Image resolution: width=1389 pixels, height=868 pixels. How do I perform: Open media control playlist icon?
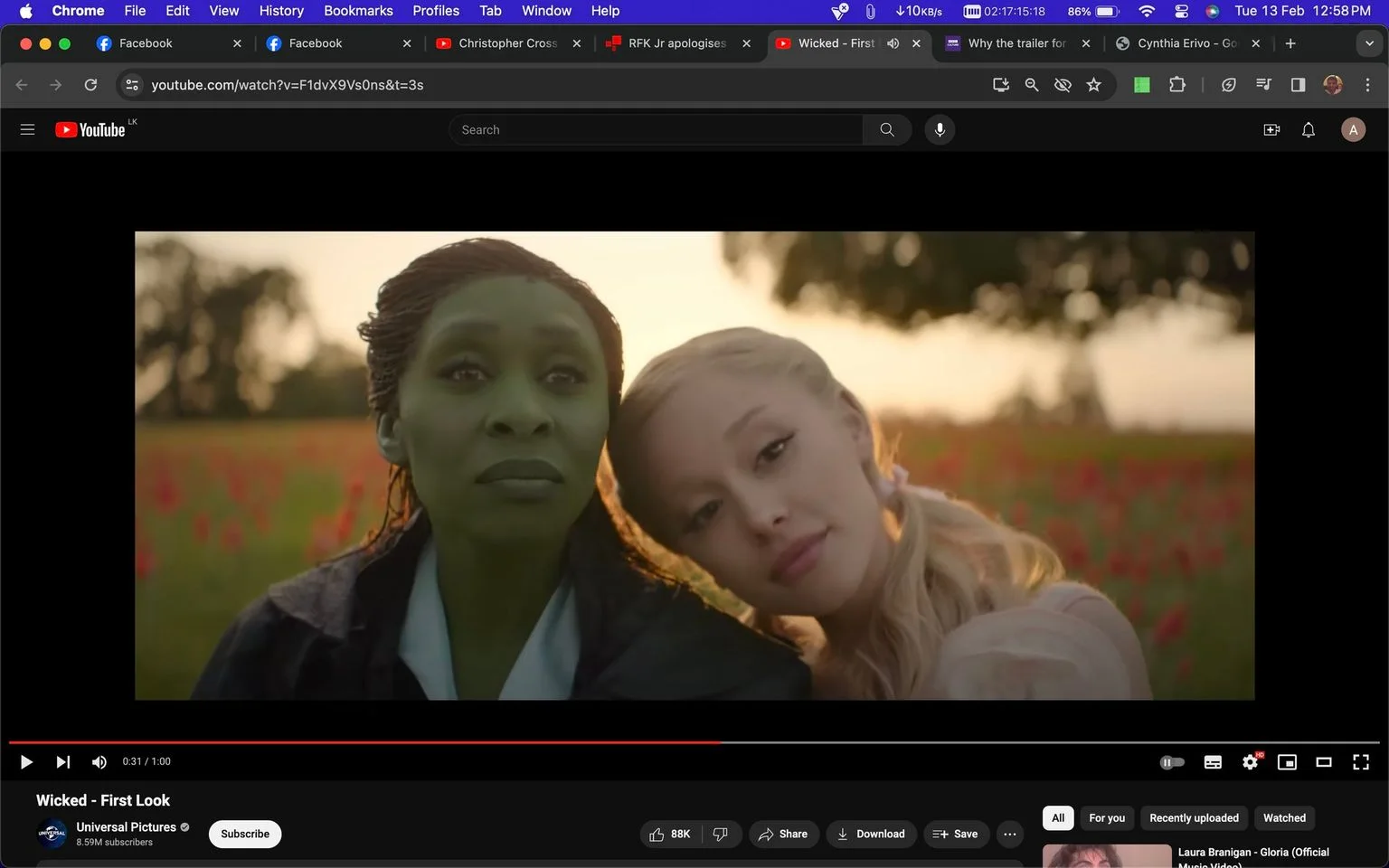[x=1263, y=84]
